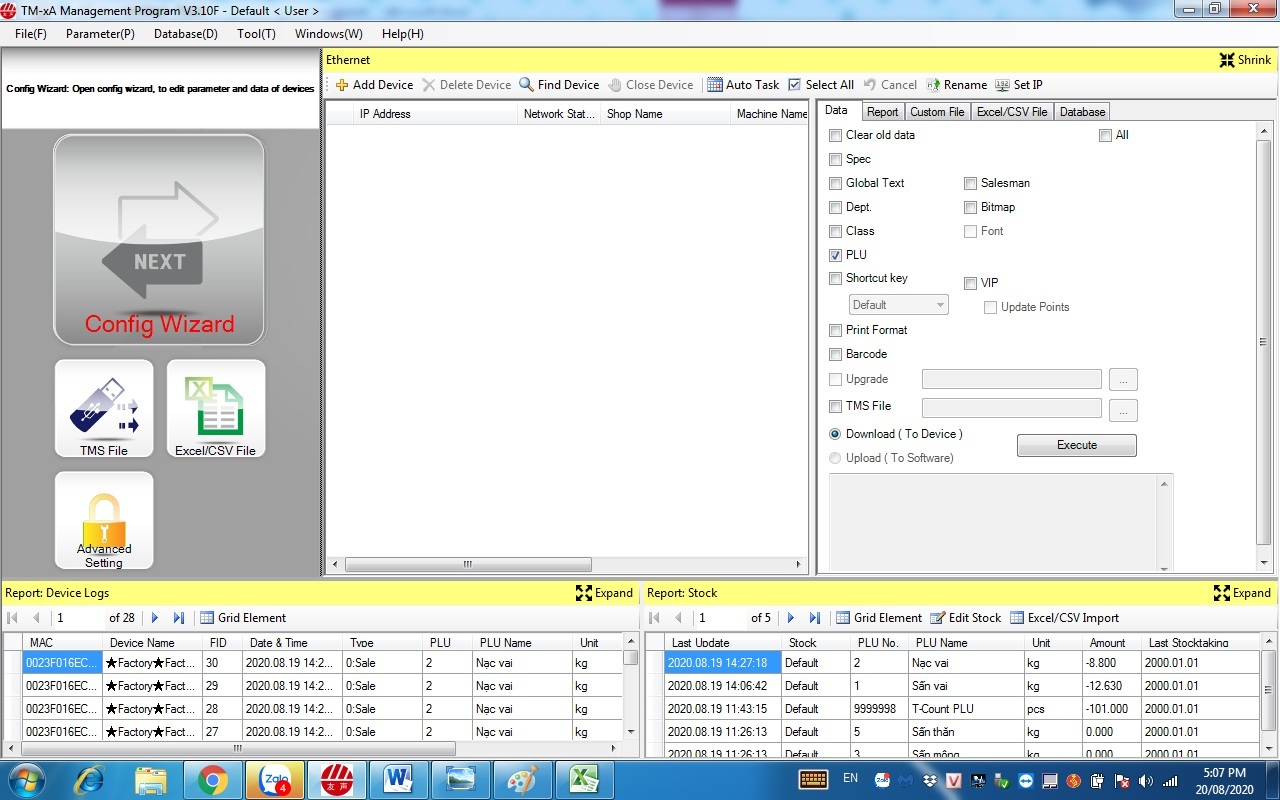
Task: Select Download (To Device) radio button
Action: tap(836, 434)
